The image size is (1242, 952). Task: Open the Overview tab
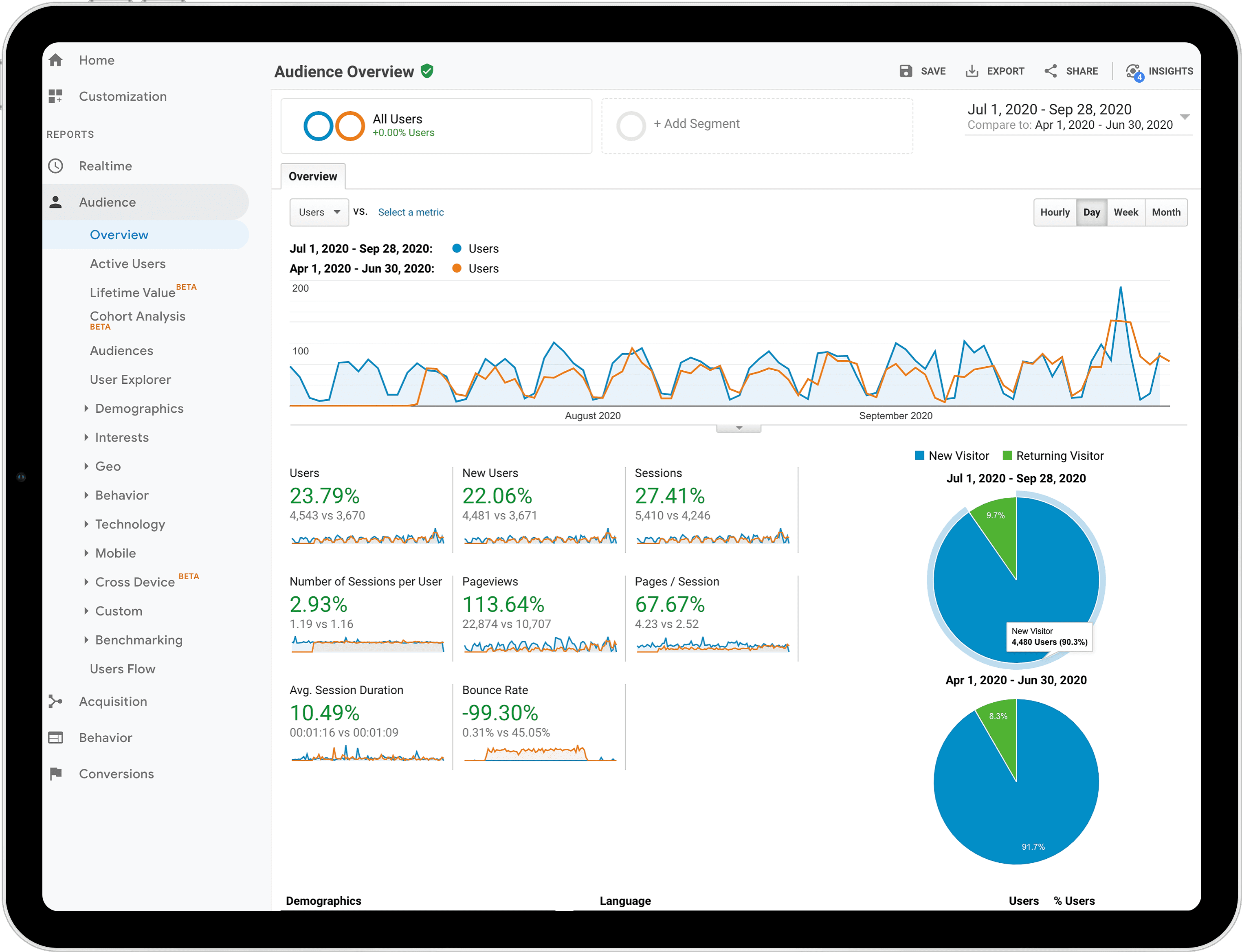click(x=313, y=176)
